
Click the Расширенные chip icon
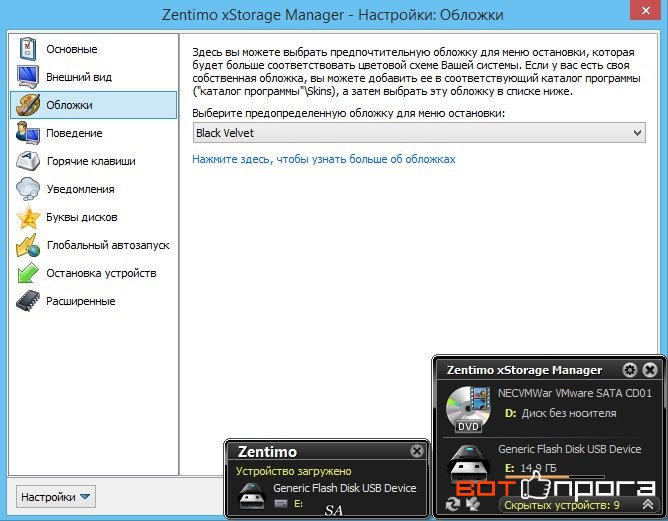pyautogui.click(x=28, y=301)
